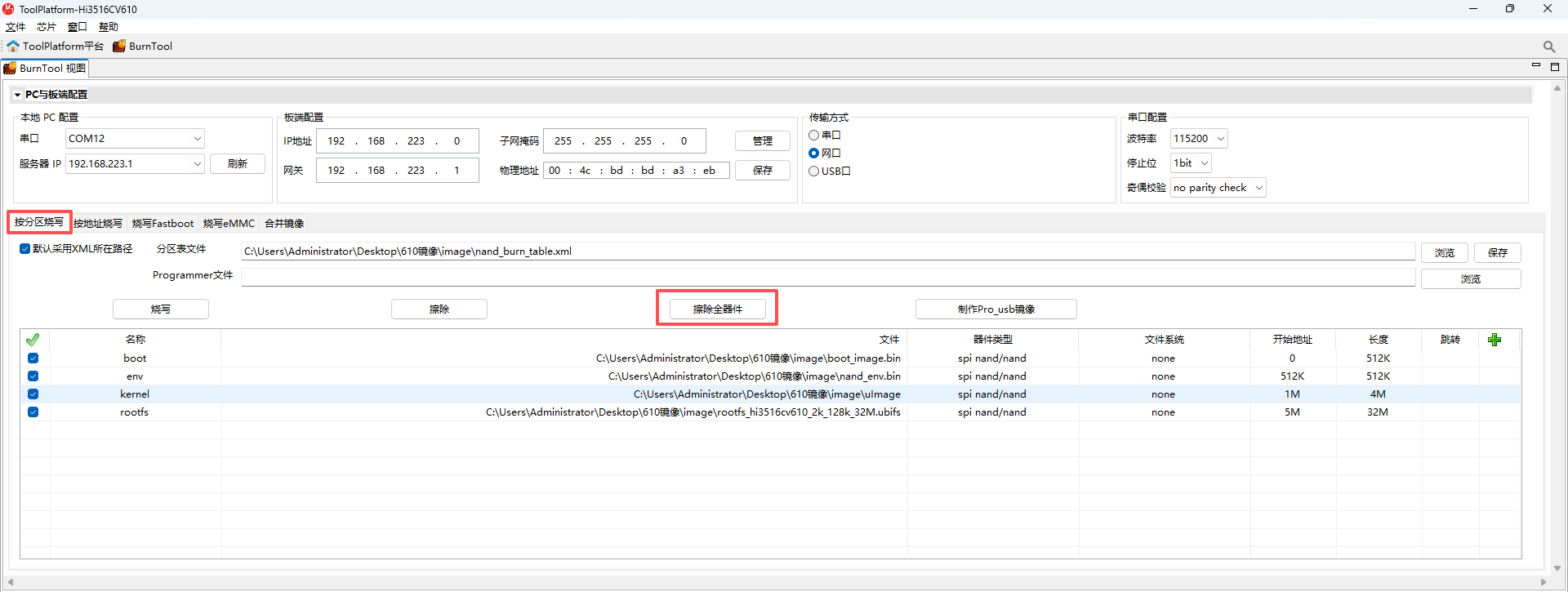Uncheck the rootfs partition checkbox

(33, 412)
